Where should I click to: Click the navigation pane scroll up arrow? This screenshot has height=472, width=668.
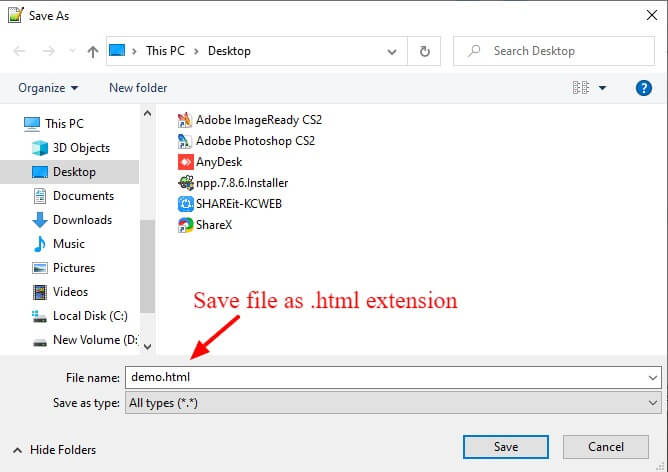[147, 113]
